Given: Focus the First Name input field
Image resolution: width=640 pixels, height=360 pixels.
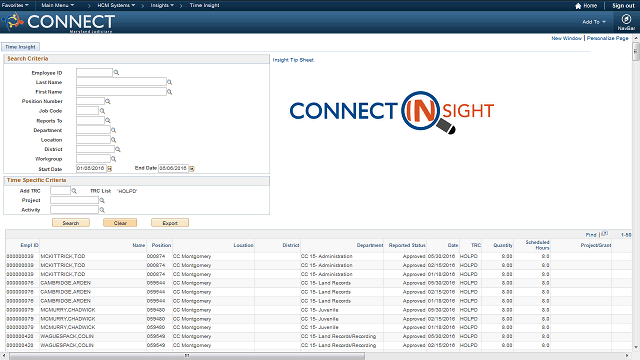Looking at the screenshot, I should [x=121, y=92].
